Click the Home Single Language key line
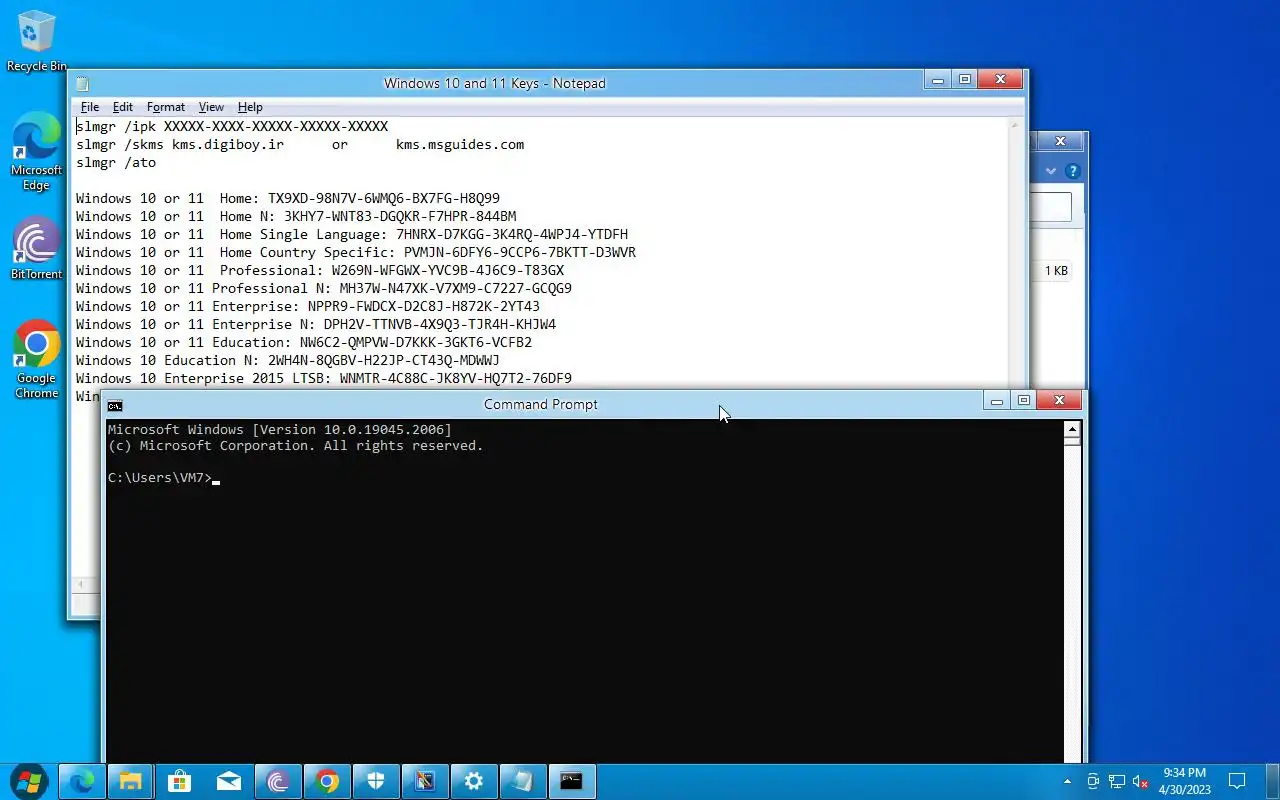Screen dimensions: 1280x800 click(x=352, y=235)
